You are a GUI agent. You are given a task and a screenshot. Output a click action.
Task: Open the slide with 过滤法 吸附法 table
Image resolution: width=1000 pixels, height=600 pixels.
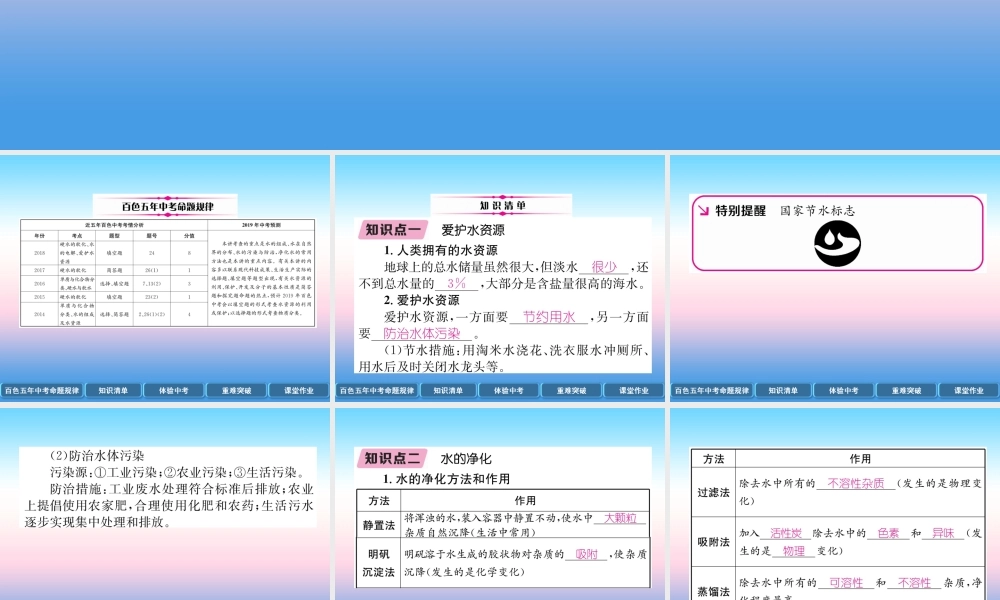[835, 504]
